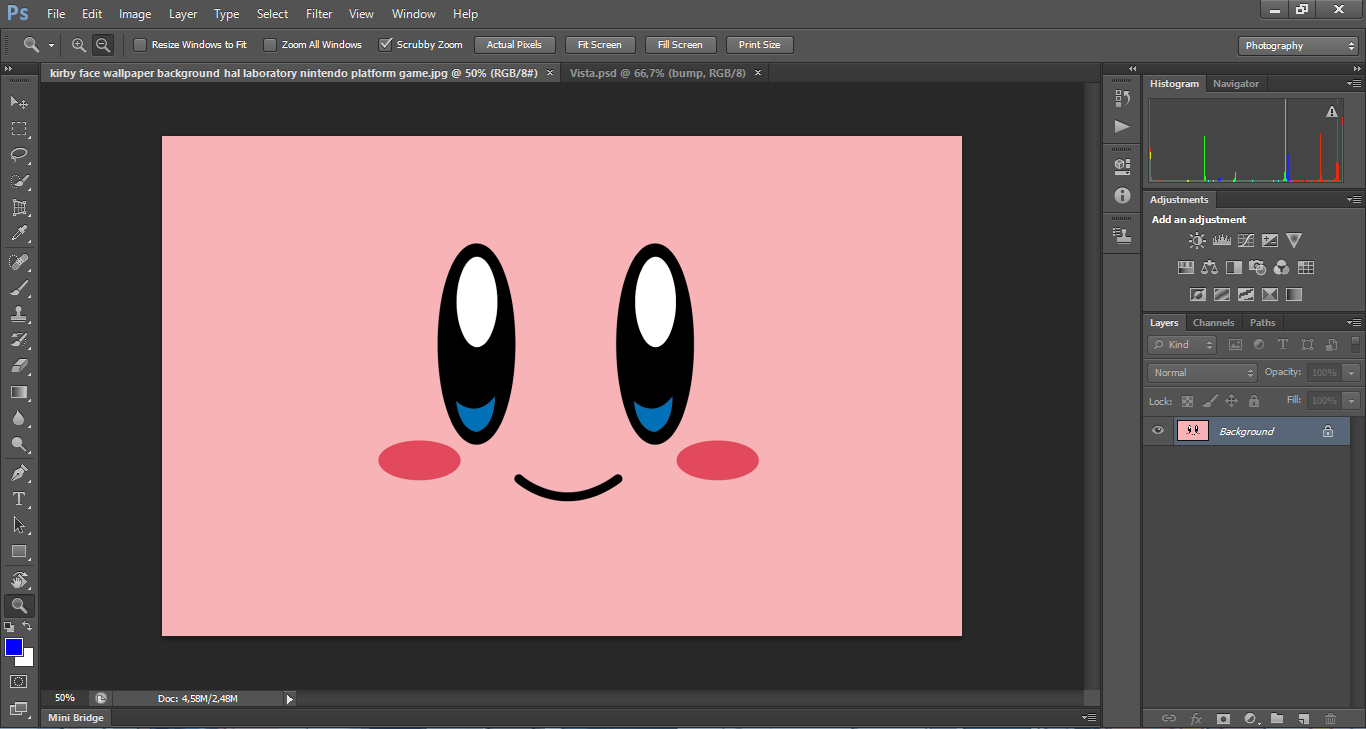This screenshot has height=729, width=1366.
Task: Select the Move tool
Action: (x=19, y=102)
